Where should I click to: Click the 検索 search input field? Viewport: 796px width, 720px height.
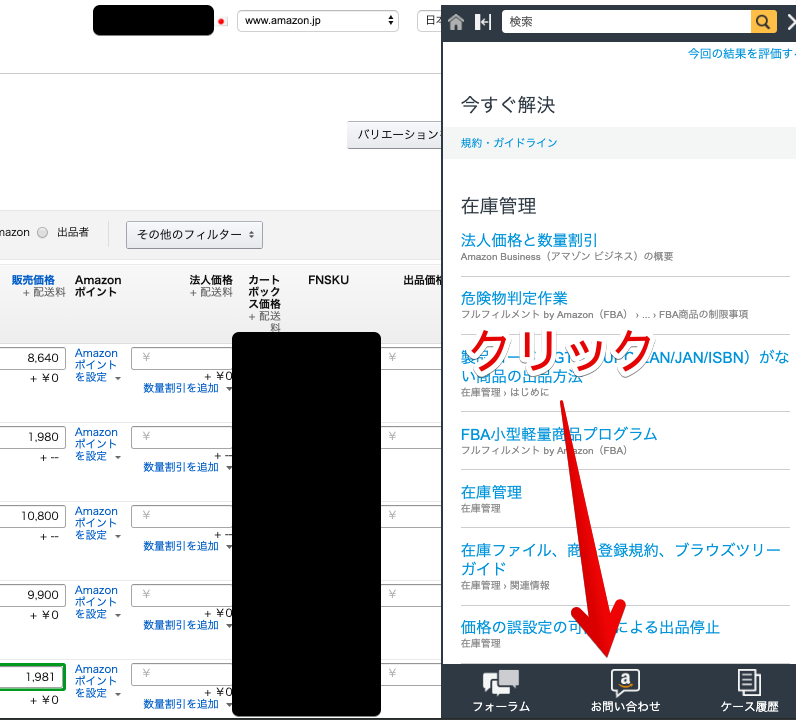click(626, 22)
